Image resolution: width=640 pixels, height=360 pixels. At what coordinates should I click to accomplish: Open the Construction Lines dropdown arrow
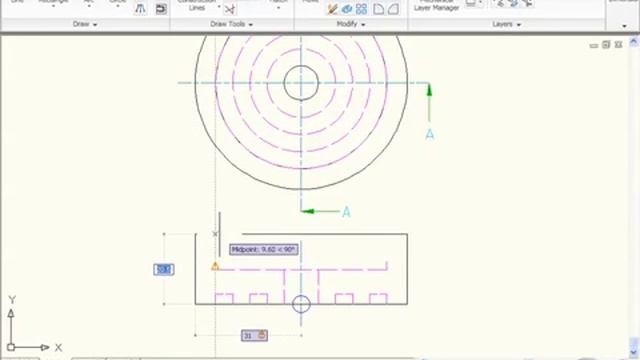(219, 7)
